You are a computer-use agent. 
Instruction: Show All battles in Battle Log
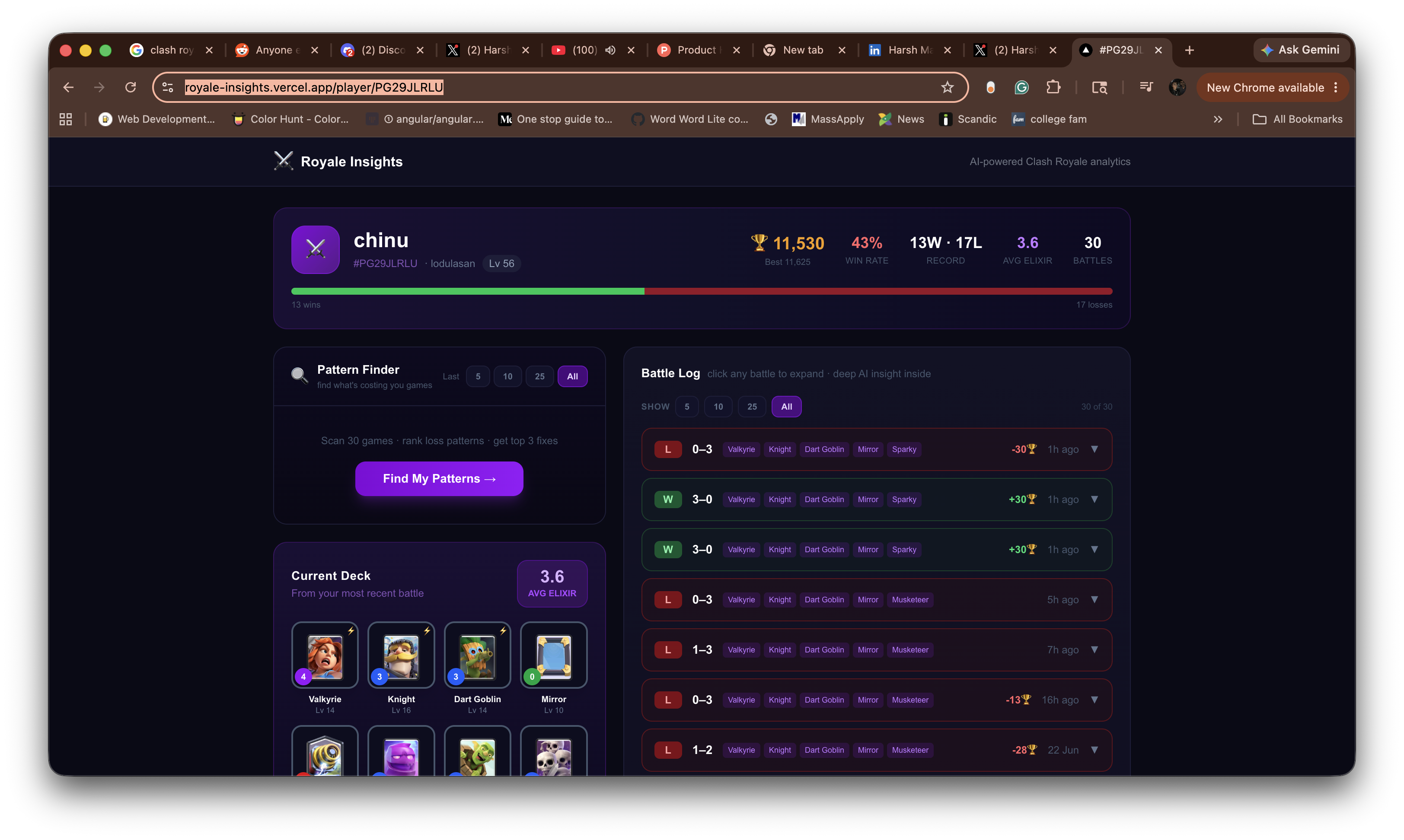(x=786, y=407)
